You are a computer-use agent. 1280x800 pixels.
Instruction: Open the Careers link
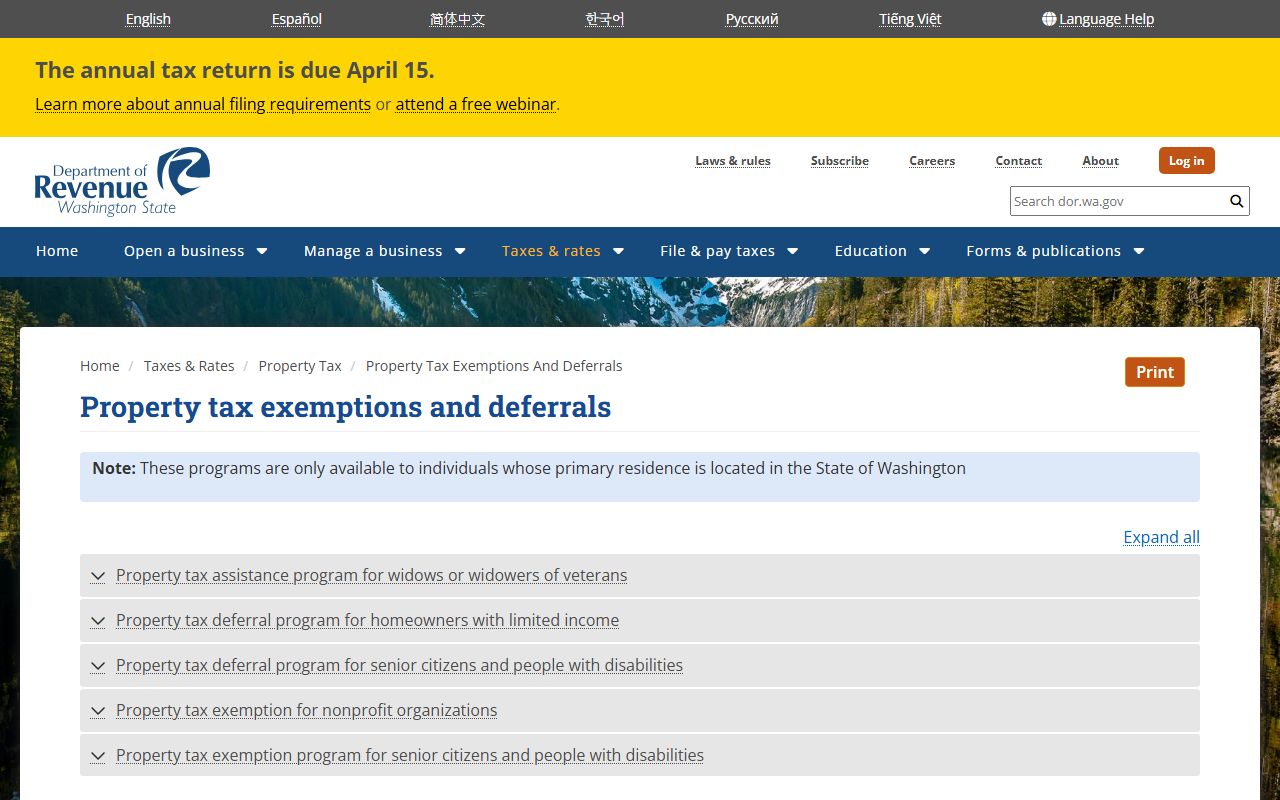click(932, 161)
